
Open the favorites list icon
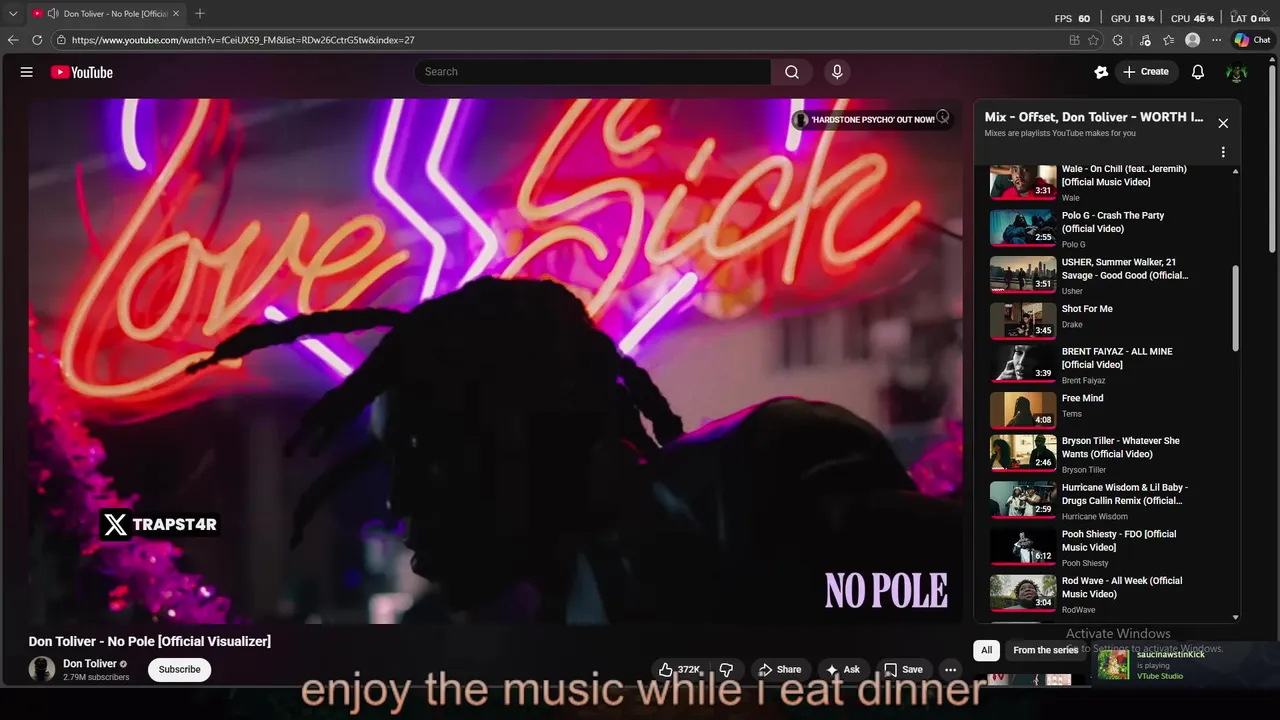coord(1168,40)
